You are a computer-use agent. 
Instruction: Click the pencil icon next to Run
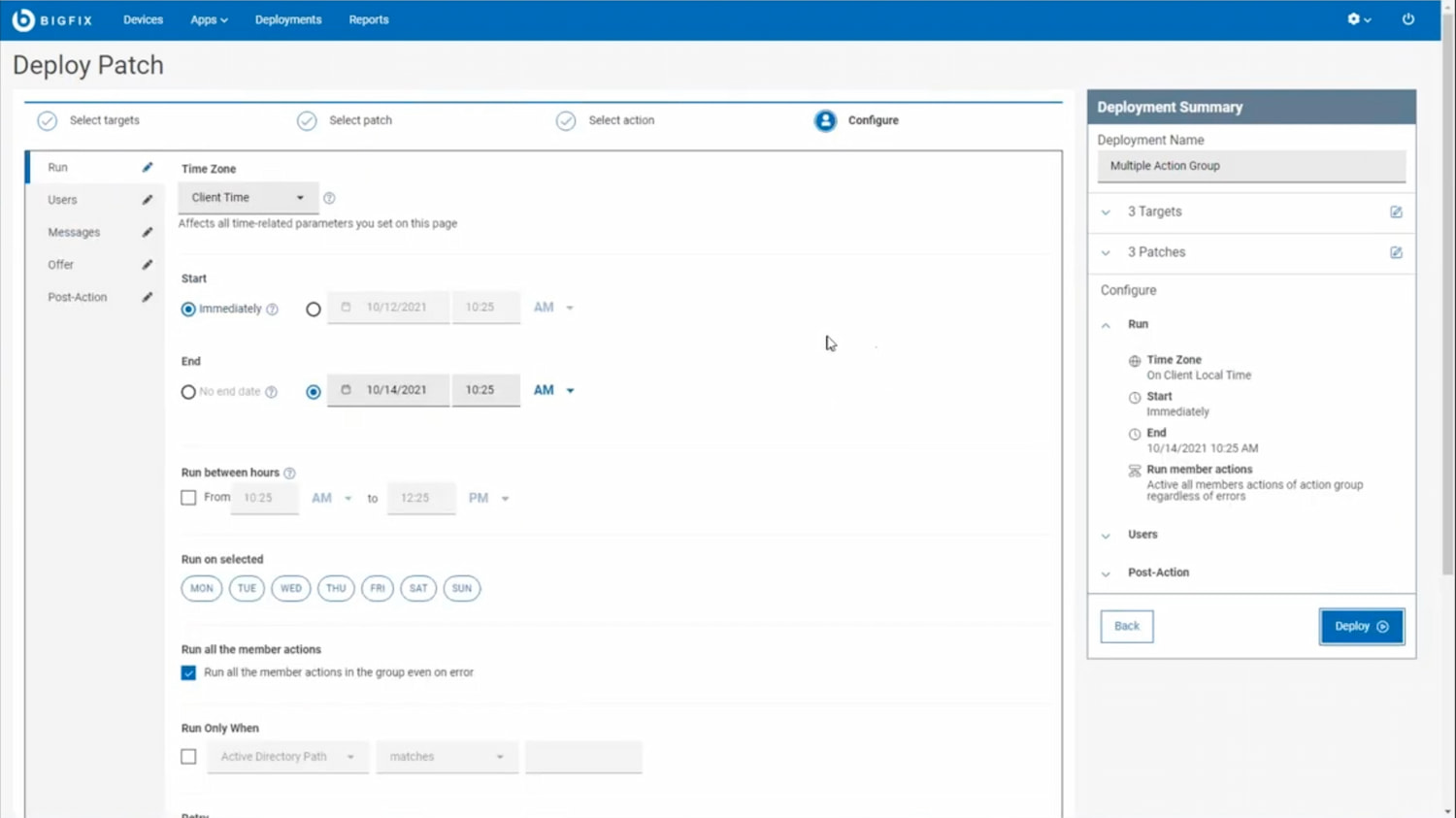(148, 167)
